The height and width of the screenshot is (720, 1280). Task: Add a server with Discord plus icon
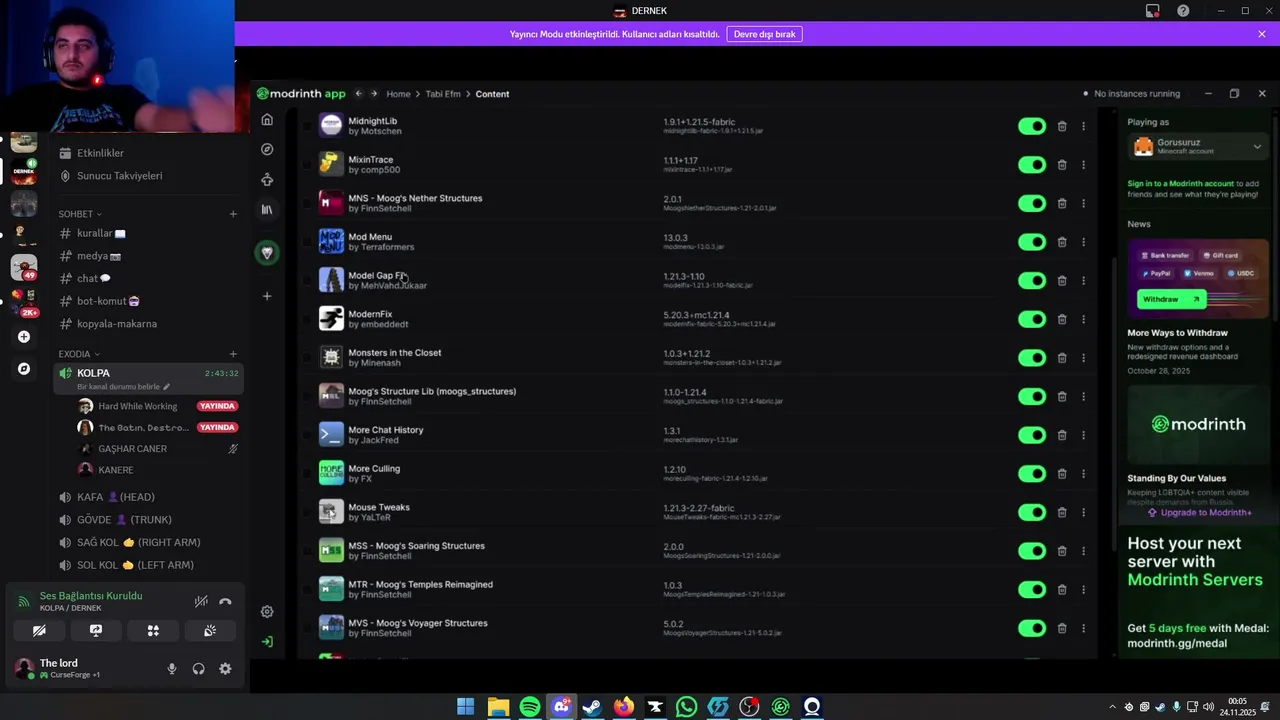[x=24, y=337]
